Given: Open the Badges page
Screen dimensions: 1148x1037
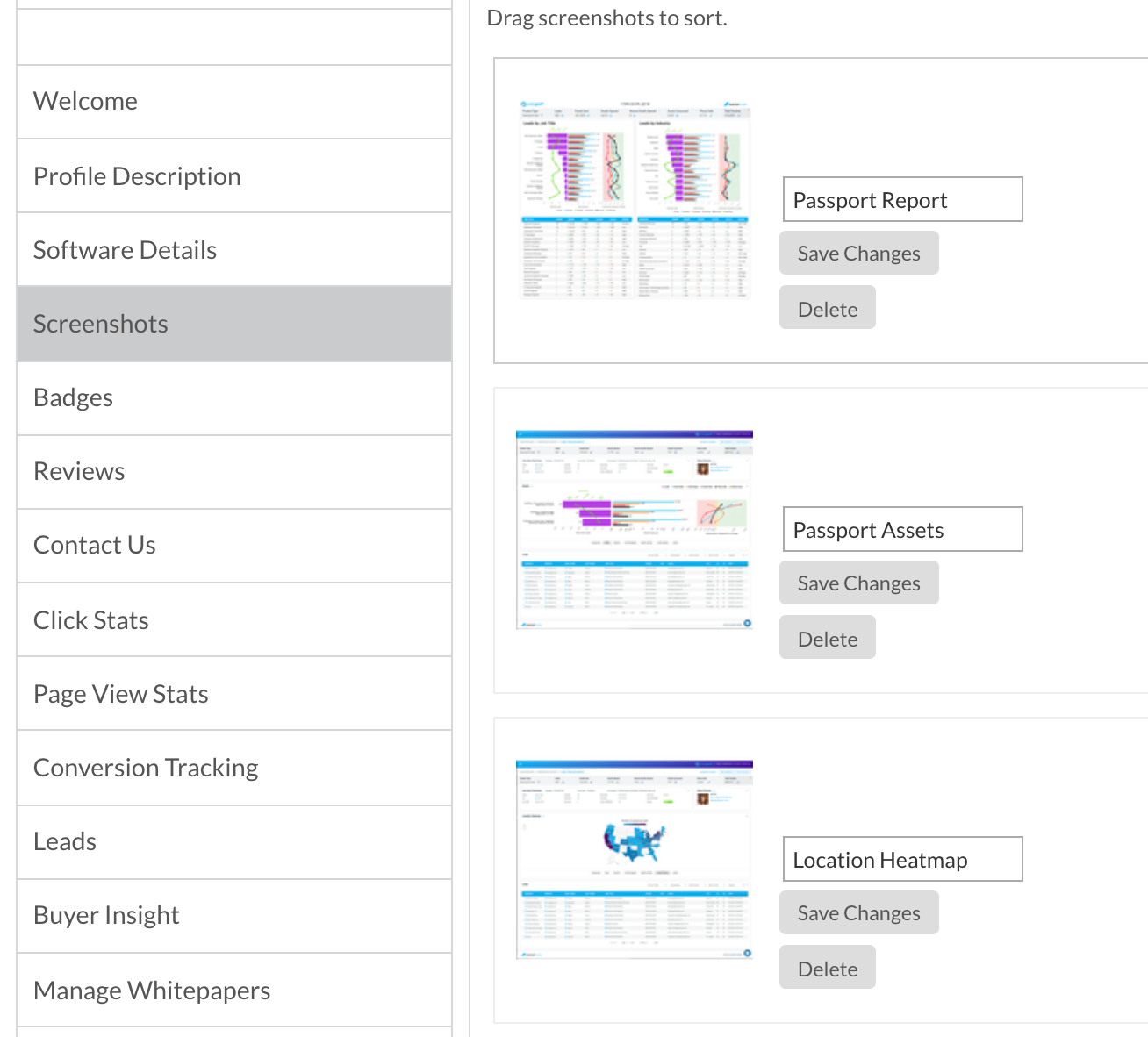Looking at the screenshot, I should pyautogui.click(x=73, y=397).
